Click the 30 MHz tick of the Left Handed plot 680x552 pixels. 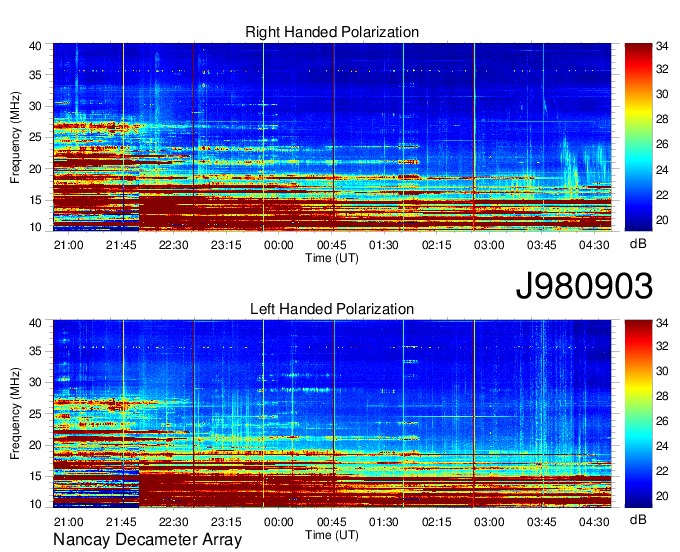click(x=35, y=382)
